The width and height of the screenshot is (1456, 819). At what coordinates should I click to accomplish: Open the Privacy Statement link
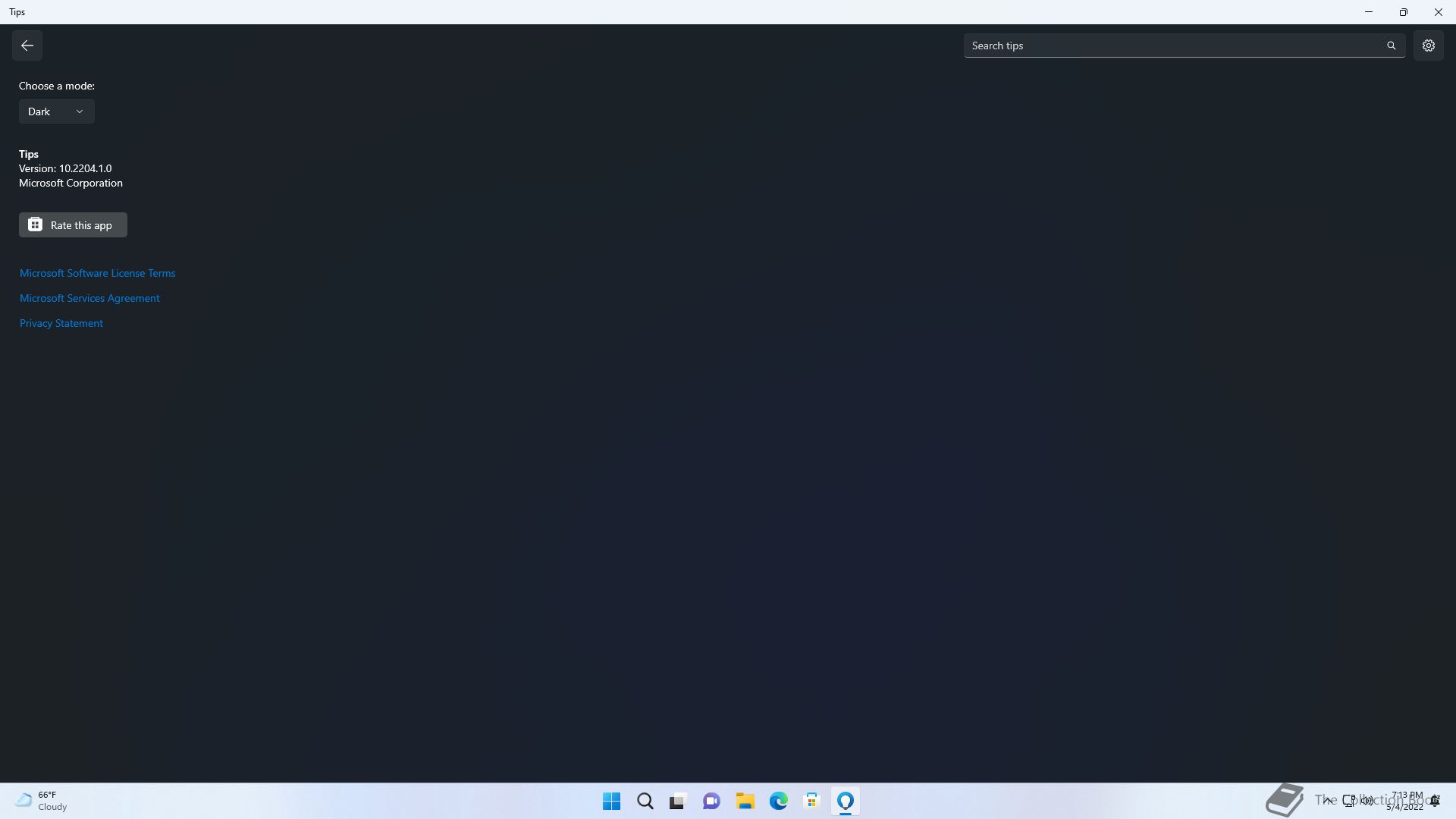(x=61, y=323)
